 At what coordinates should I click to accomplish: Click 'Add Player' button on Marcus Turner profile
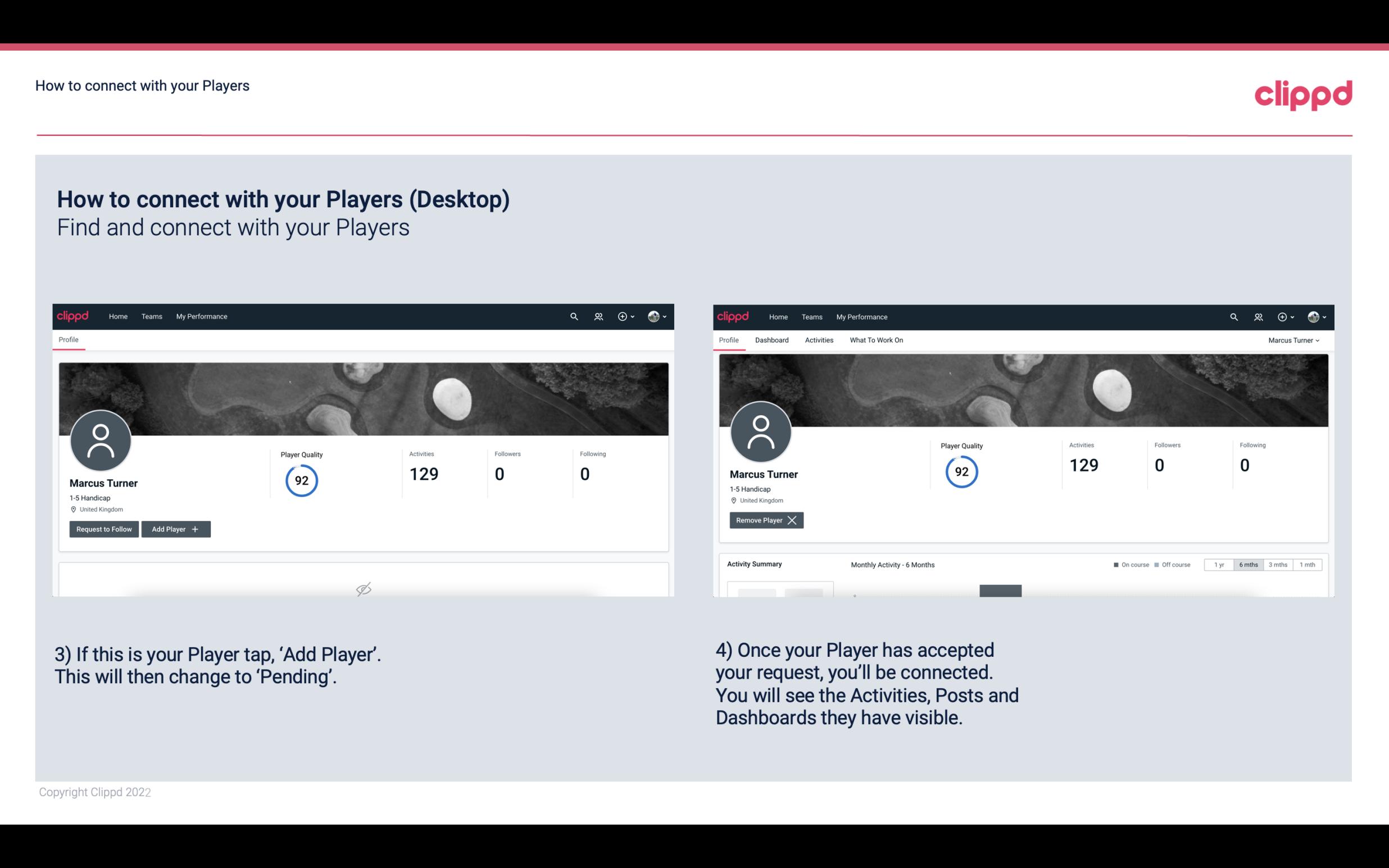(175, 528)
